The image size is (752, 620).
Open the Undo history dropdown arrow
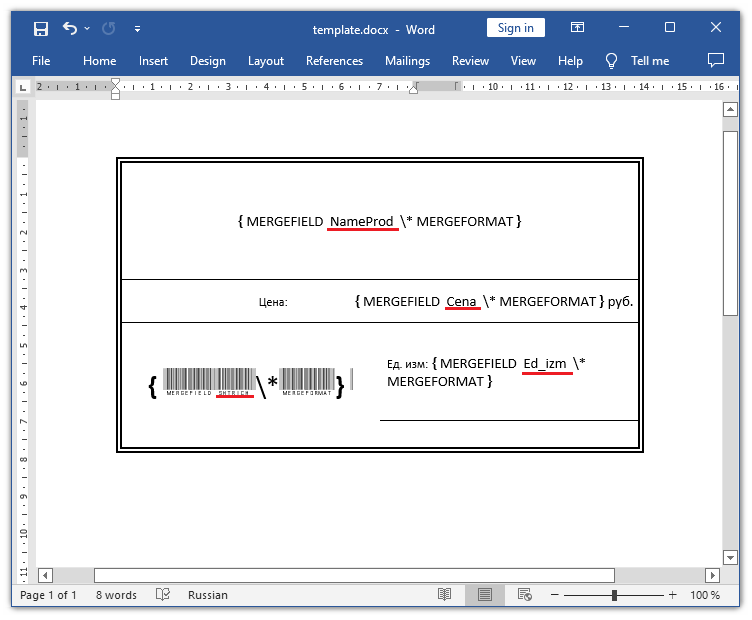(x=87, y=28)
